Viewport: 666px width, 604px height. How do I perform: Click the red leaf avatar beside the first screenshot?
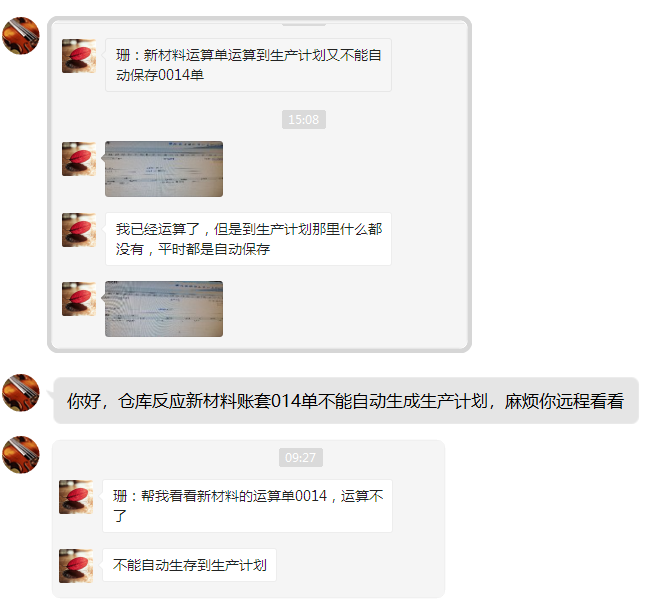[79, 159]
